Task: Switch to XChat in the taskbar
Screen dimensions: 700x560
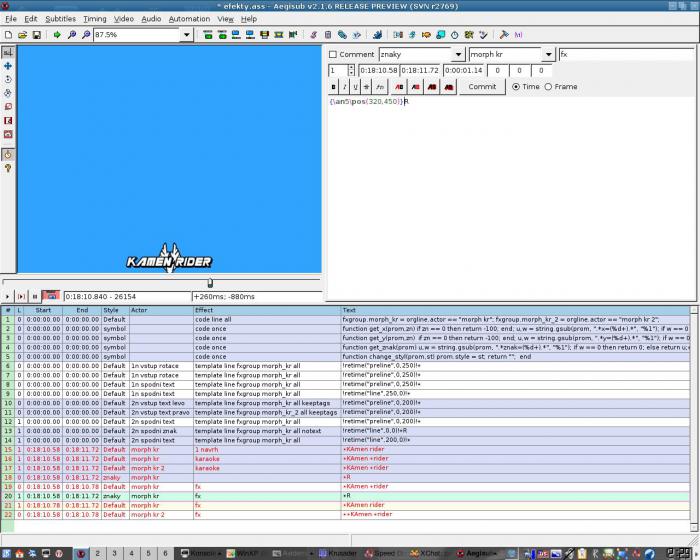Action: pyautogui.click(x=429, y=554)
